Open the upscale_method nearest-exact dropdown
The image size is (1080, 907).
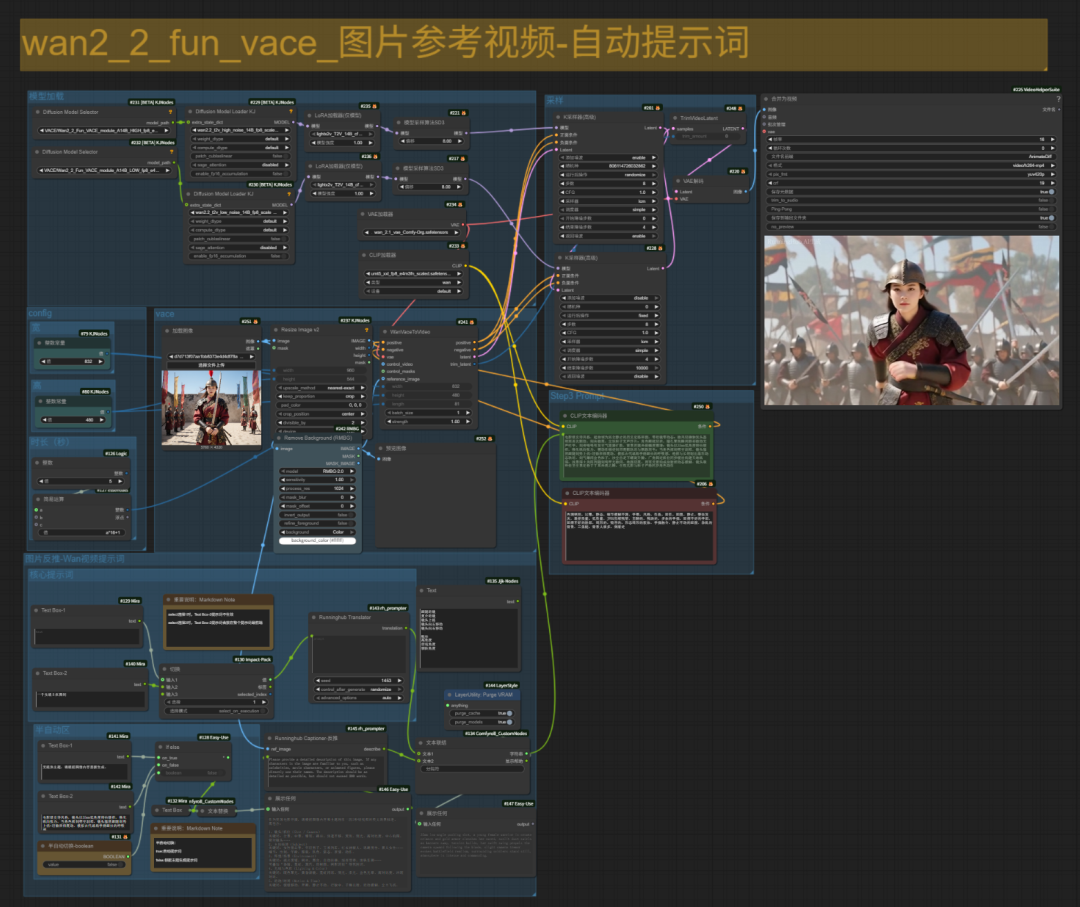(x=321, y=388)
